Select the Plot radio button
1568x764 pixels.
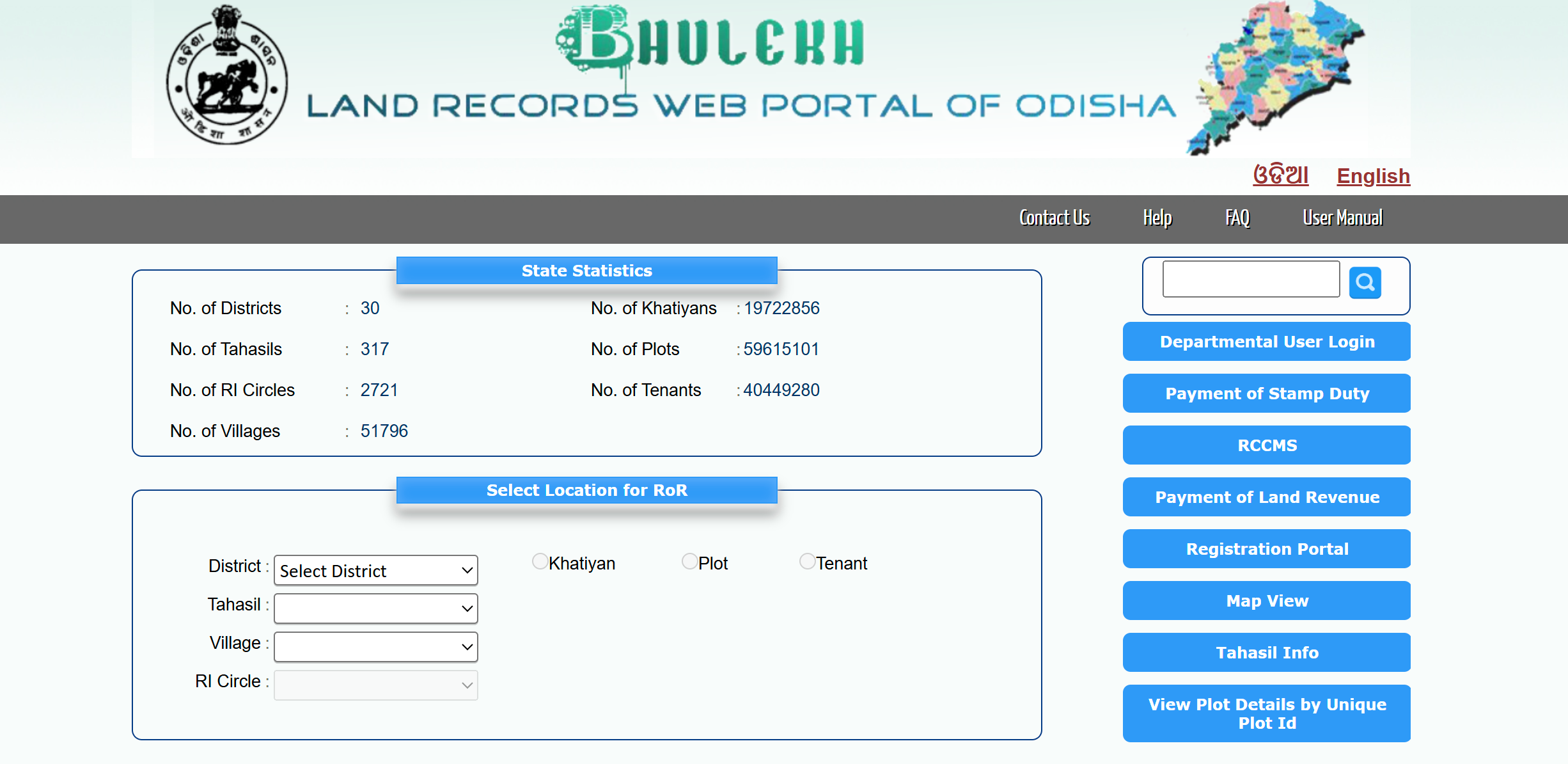(689, 561)
